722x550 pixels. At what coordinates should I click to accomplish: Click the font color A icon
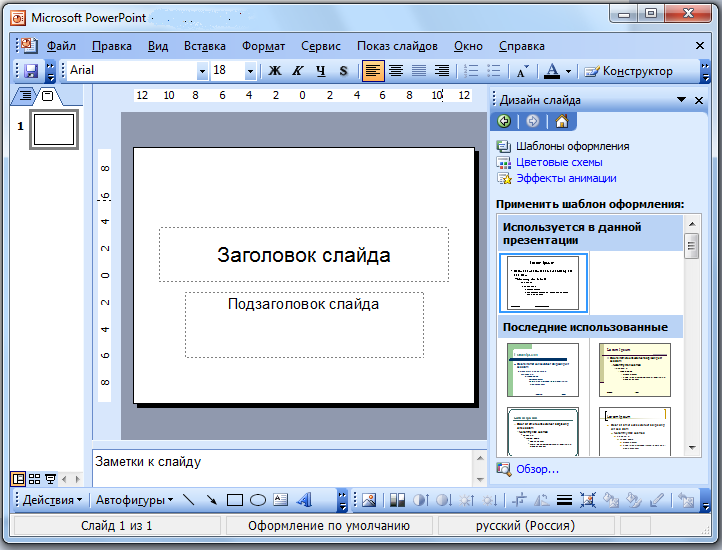tap(552, 70)
